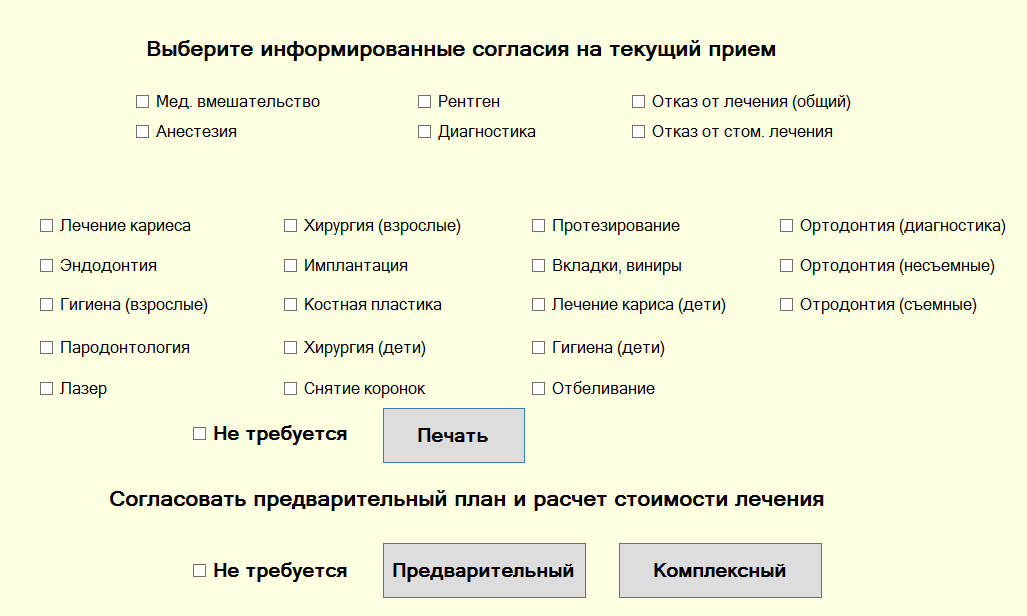Check the Мед. вмешательство consent box
This screenshot has height=616, width=1027.
click(x=142, y=102)
